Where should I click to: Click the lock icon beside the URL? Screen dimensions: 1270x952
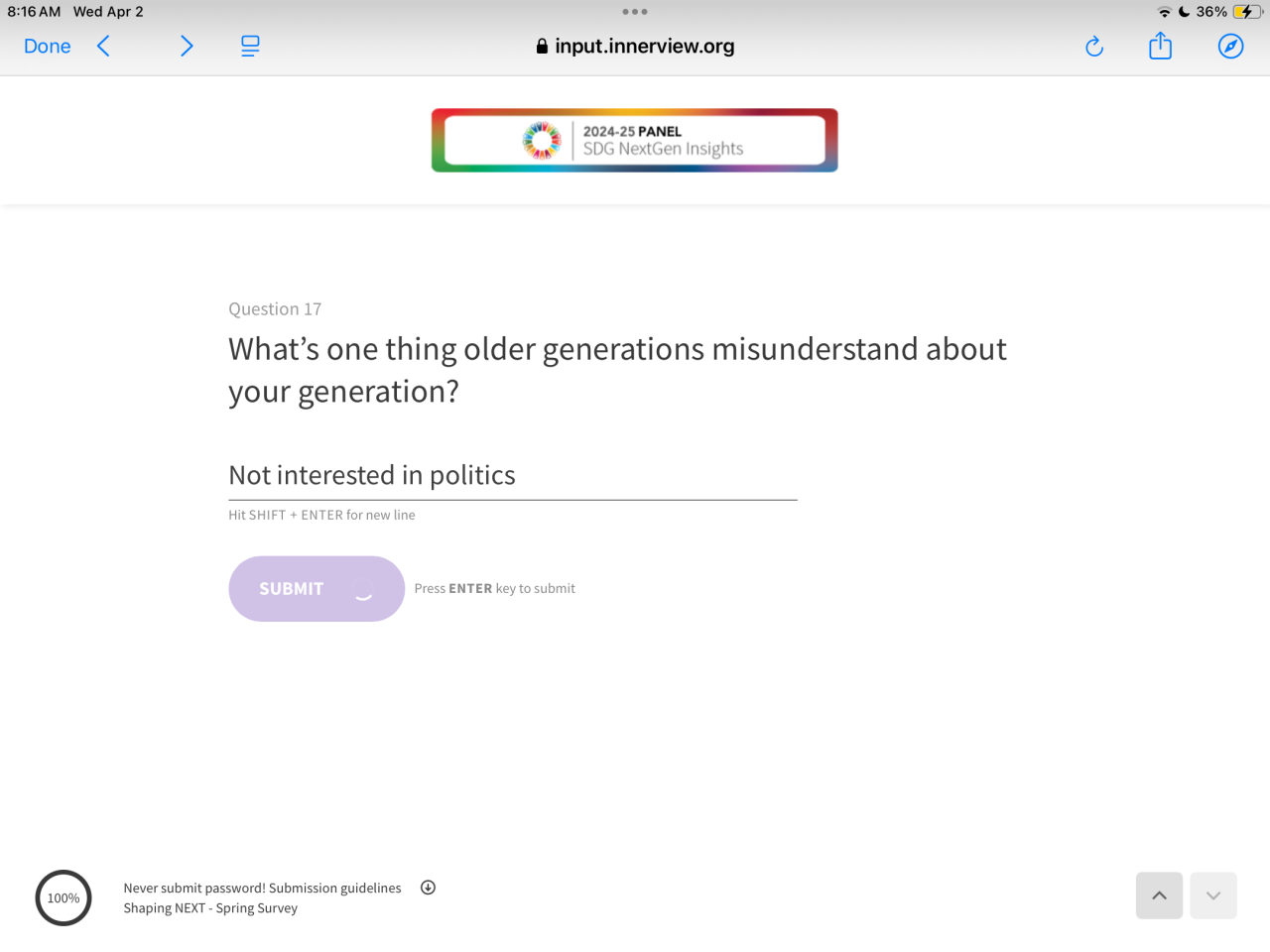[x=542, y=47]
